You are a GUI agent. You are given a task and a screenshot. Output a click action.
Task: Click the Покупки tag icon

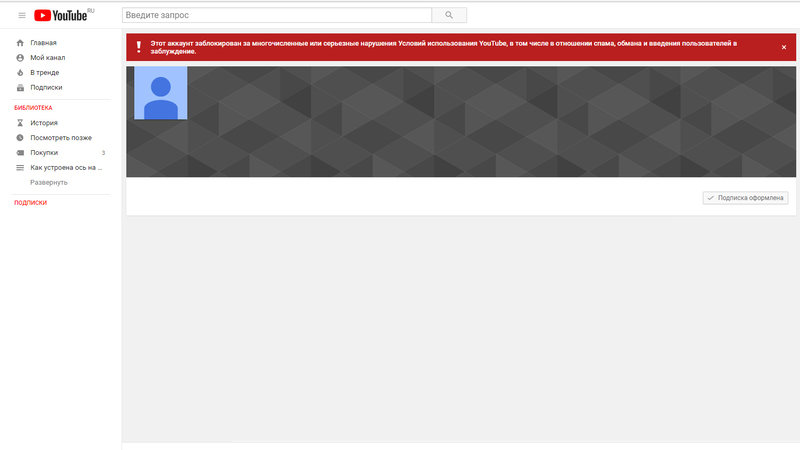pos(20,152)
